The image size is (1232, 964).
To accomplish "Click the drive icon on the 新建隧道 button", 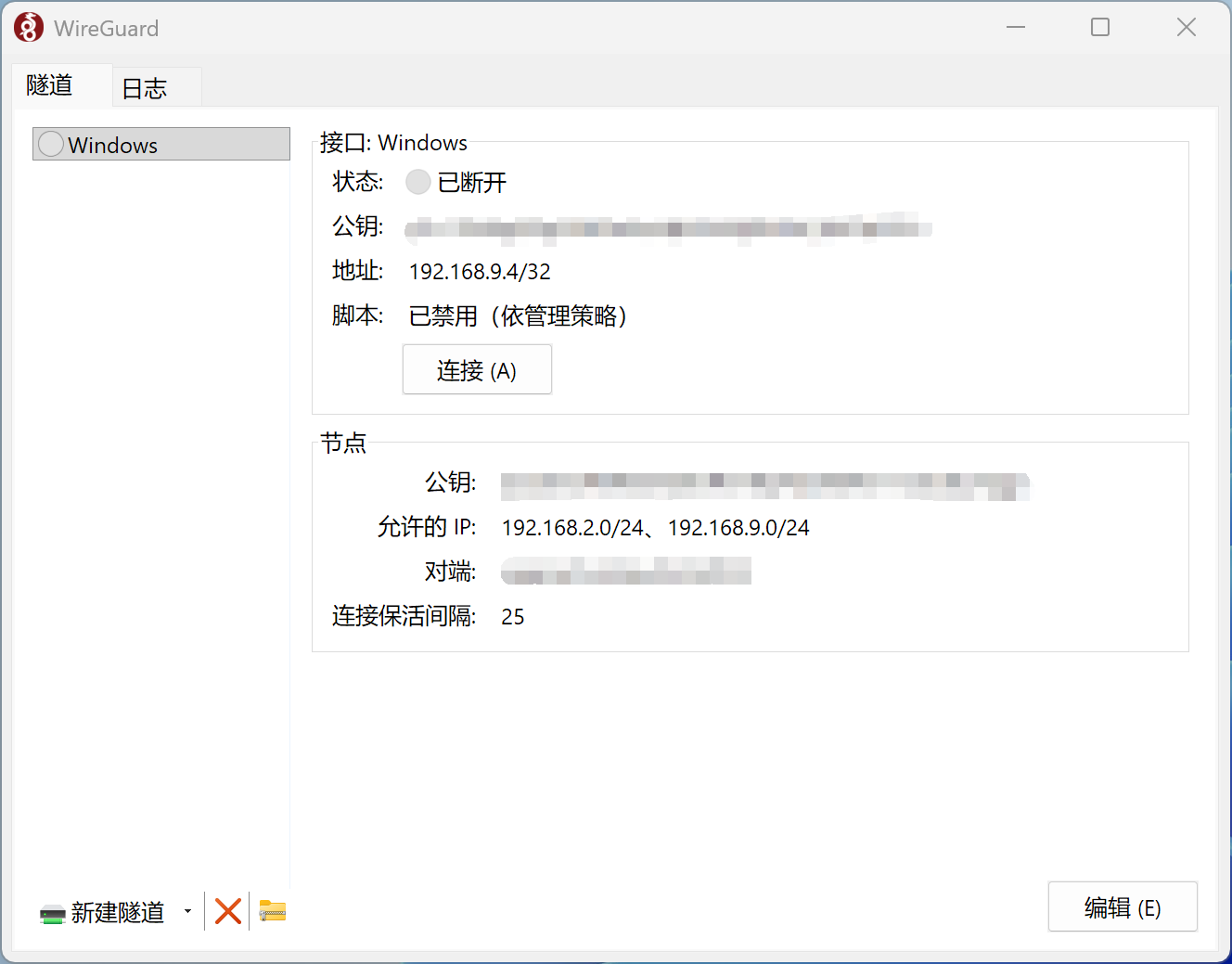I will pos(53,912).
